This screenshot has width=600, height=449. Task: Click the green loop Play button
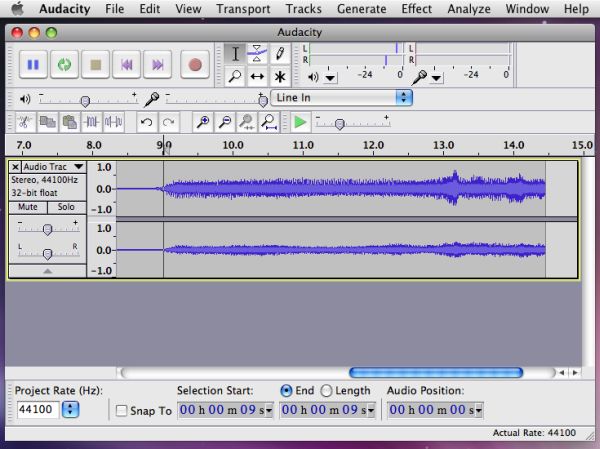pyautogui.click(x=64, y=64)
